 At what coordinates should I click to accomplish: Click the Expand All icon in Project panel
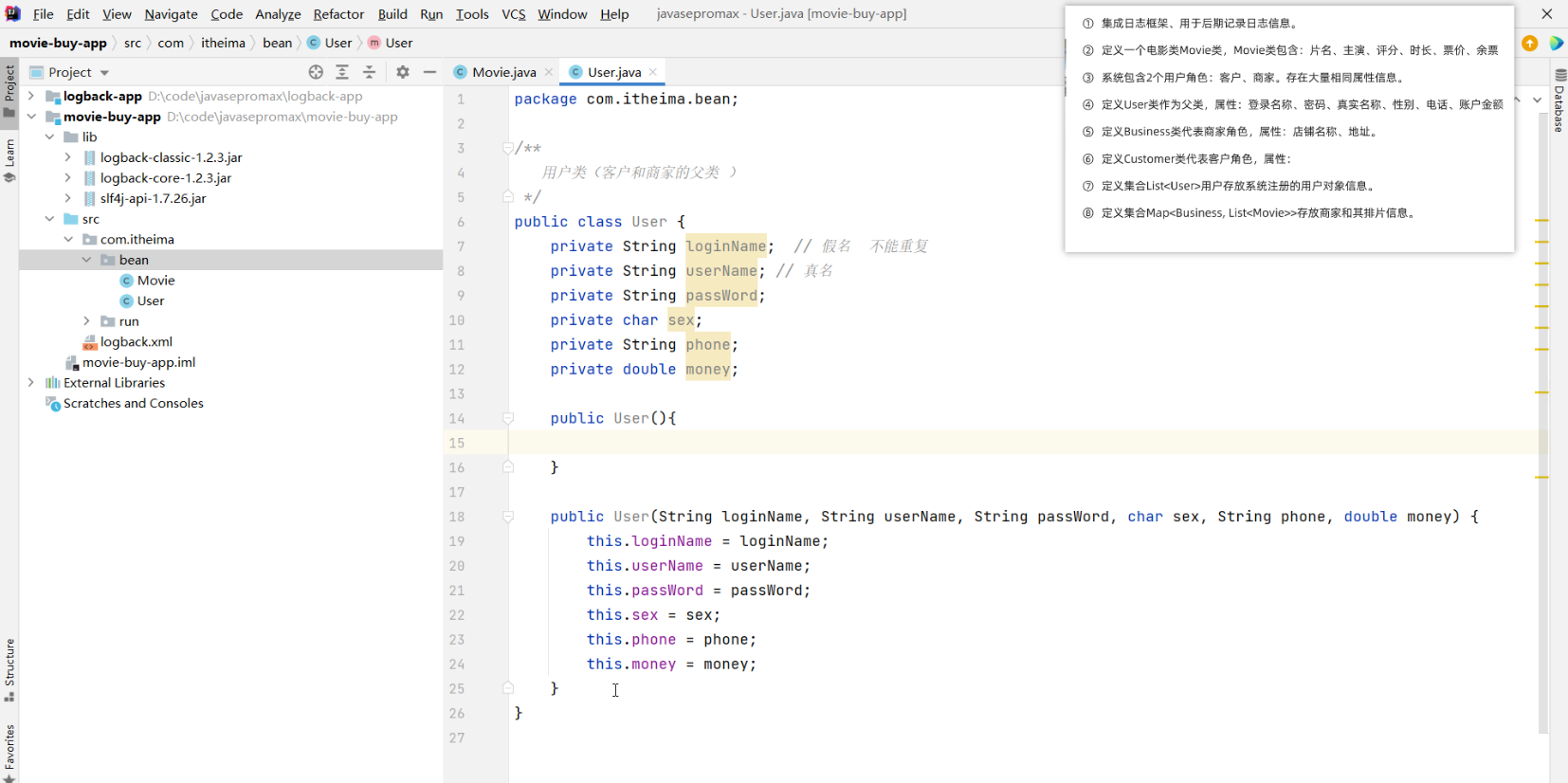point(342,72)
